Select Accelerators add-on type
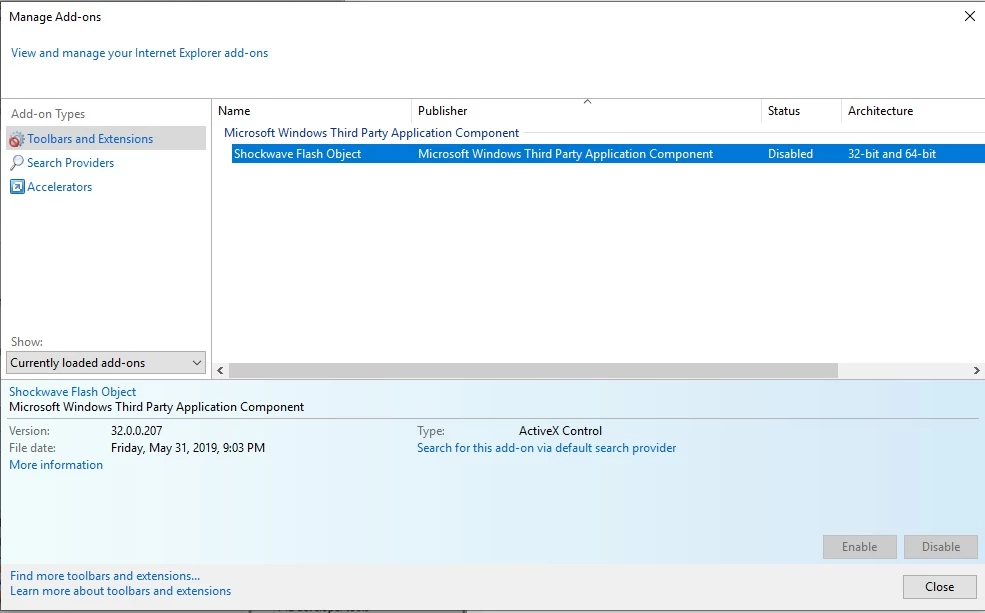This screenshot has height=613, width=985. [60, 187]
